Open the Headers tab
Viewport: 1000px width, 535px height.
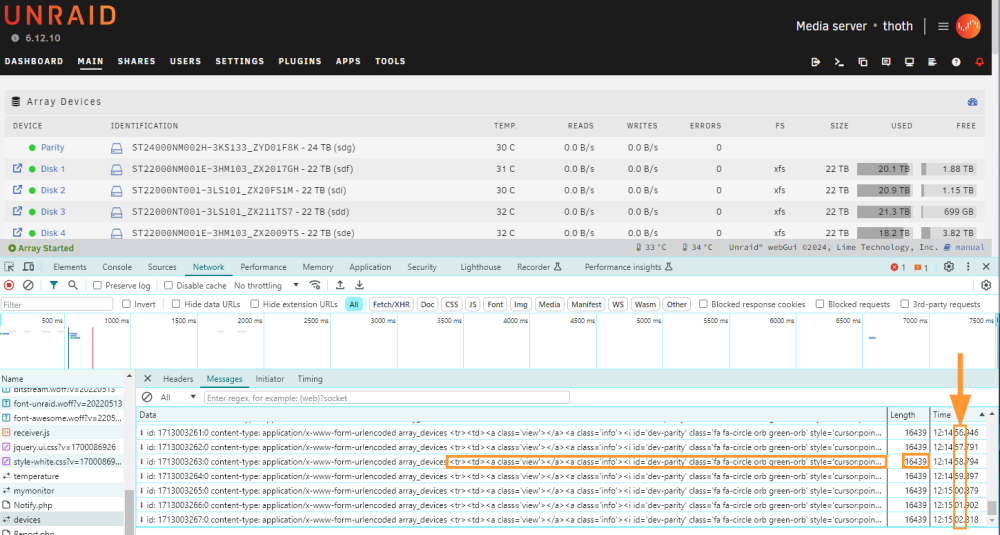(178, 379)
